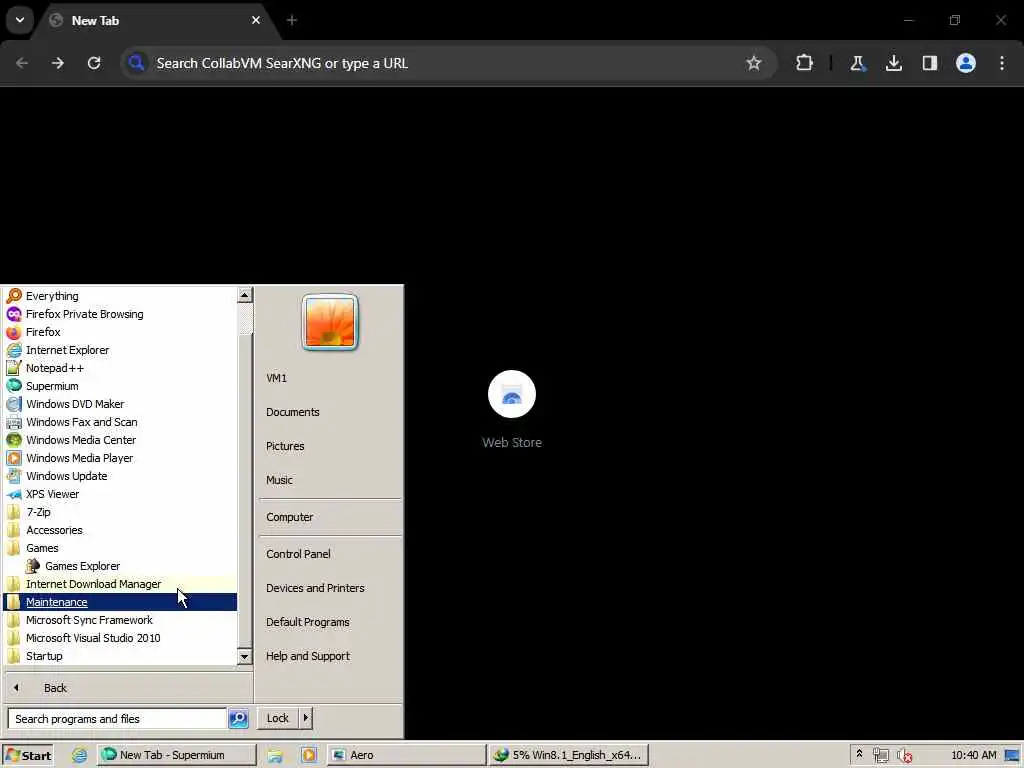Click the Start menu search magnifier button
This screenshot has height=768, width=1024.
[x=238, y=718]
